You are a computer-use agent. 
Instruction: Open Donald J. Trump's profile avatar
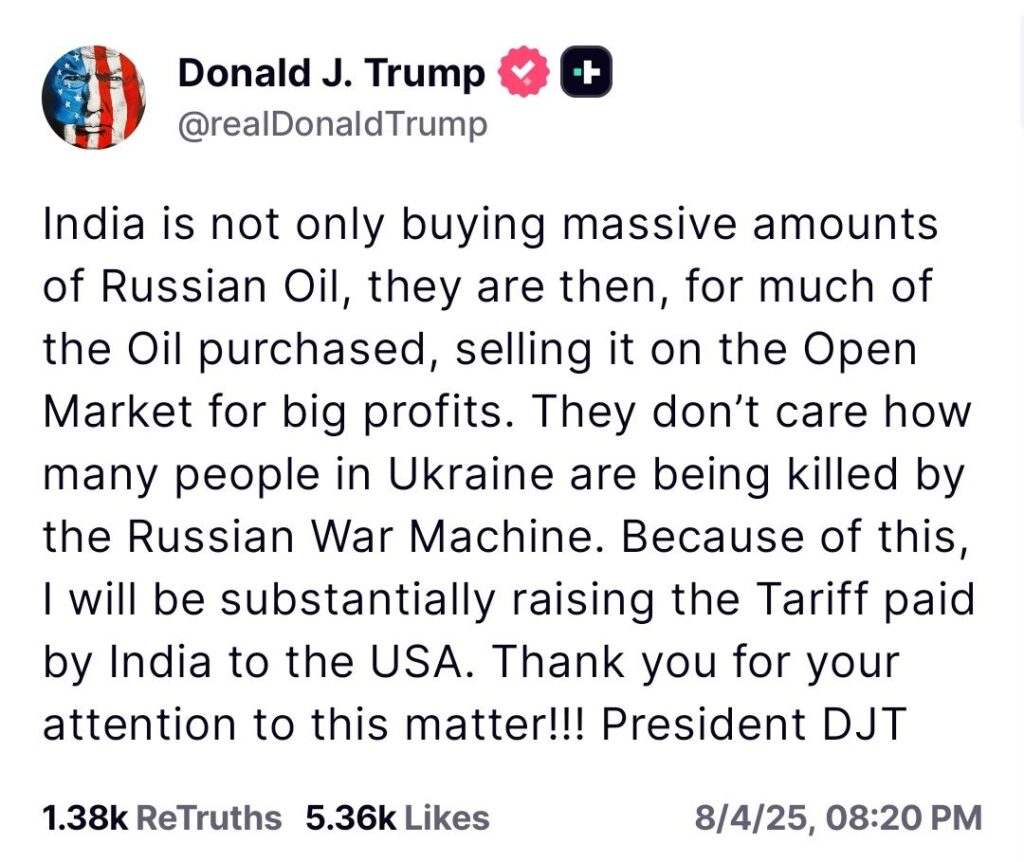click(x=93, y=97)
